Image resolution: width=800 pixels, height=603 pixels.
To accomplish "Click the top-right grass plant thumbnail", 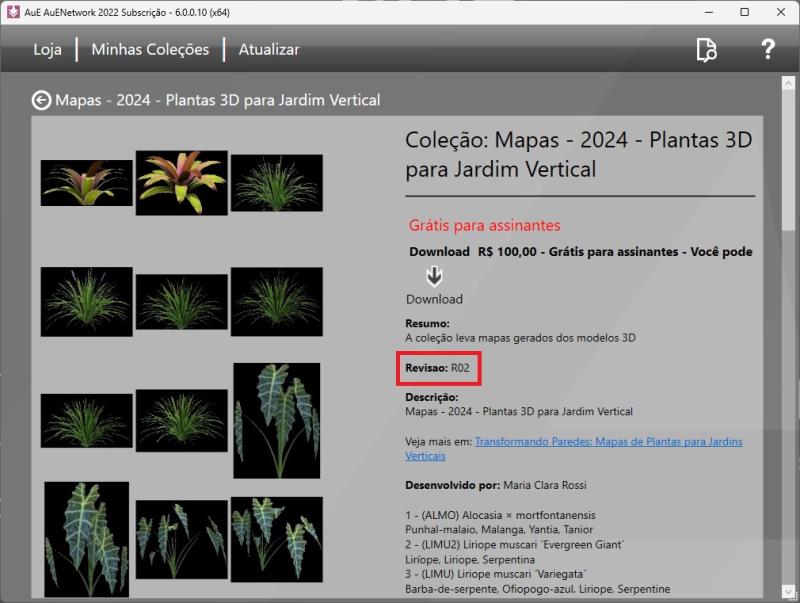I will tap(277, 182).
